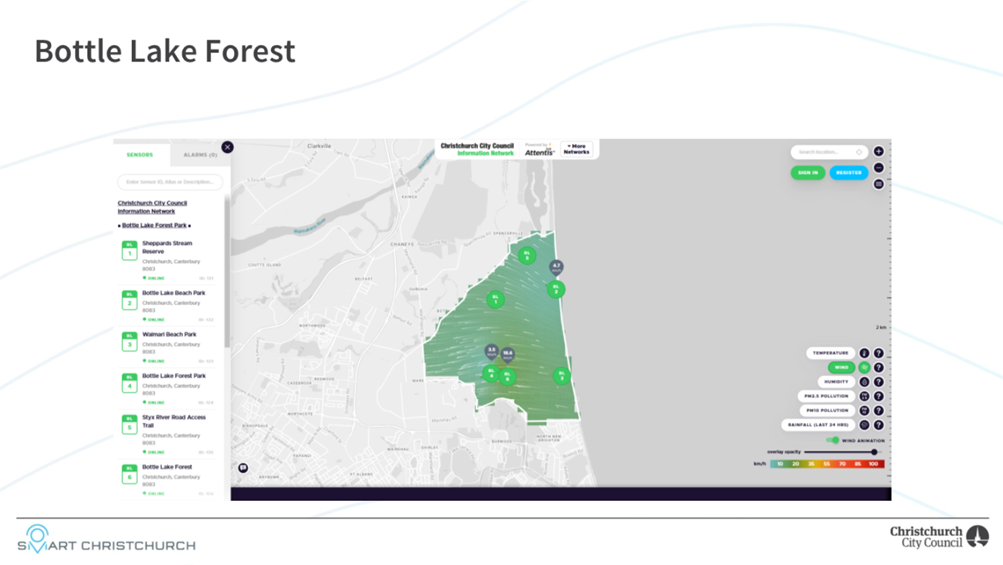This screenshot has width=1003, height=565.
Task: Toggle the Wind Animation switch
Action: [x=833, y=440]
